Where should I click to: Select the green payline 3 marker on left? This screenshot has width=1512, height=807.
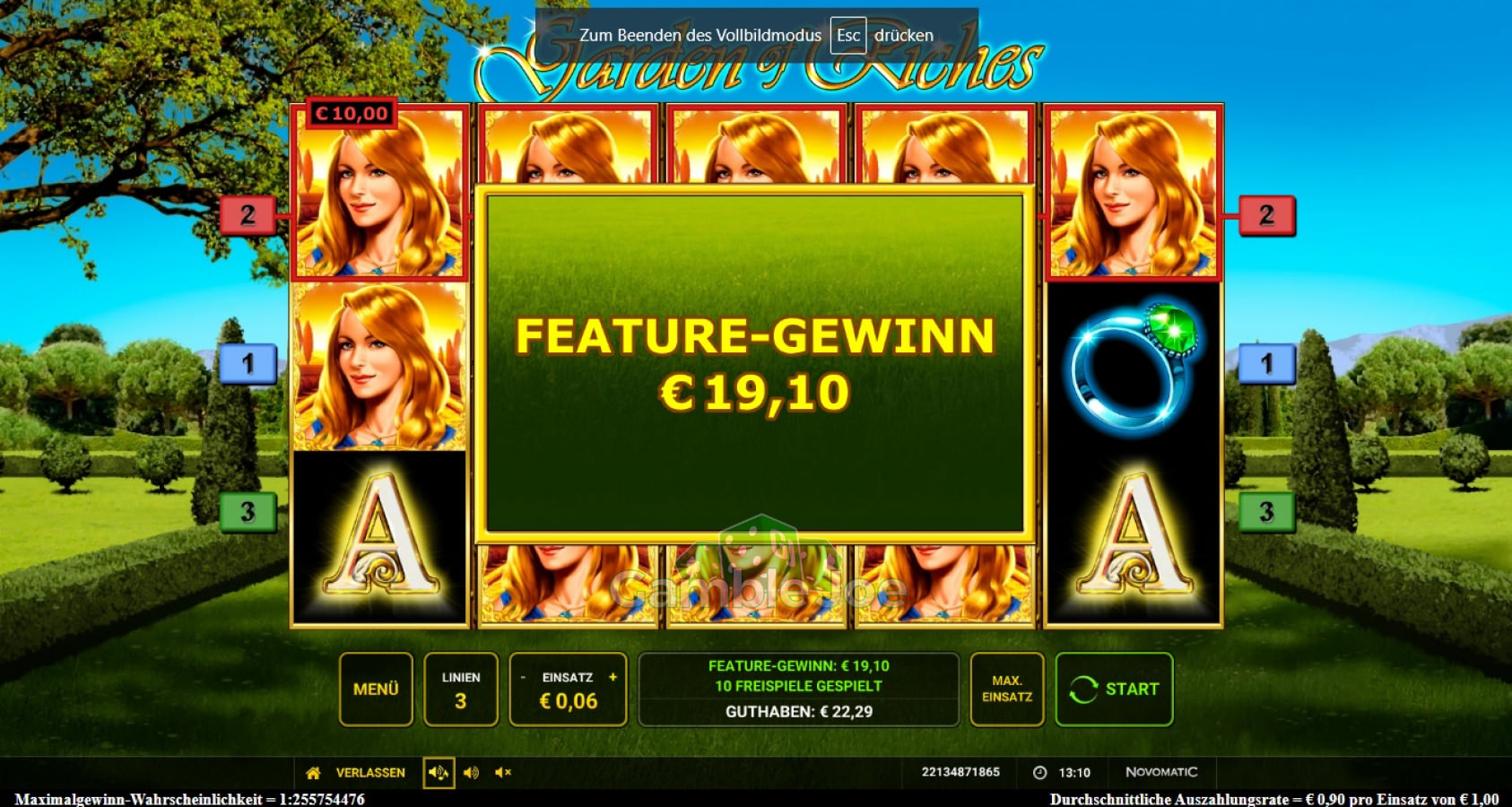tap(248, 512)
